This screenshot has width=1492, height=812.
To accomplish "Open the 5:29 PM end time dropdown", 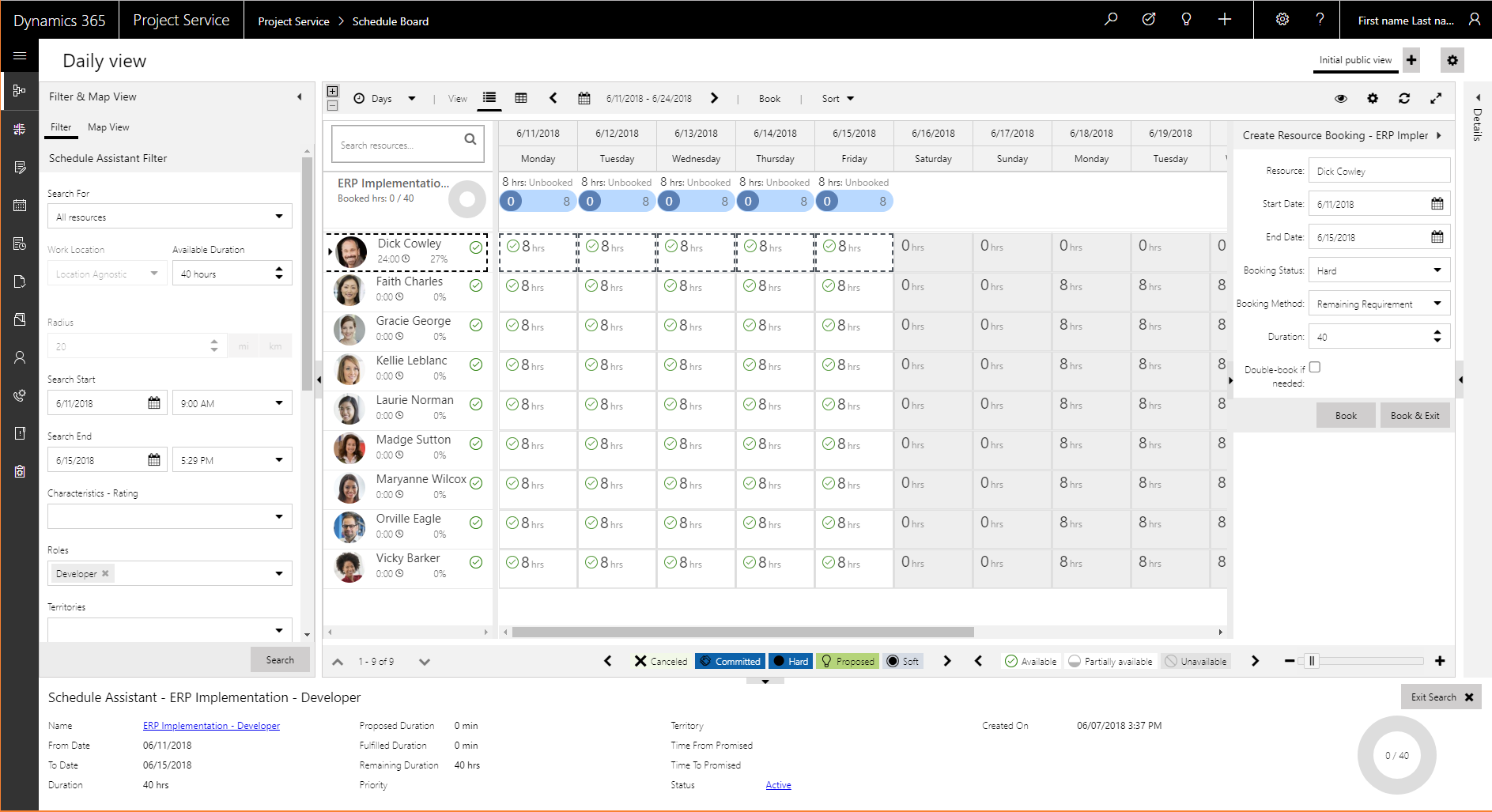I will click(x=232, y=460).
